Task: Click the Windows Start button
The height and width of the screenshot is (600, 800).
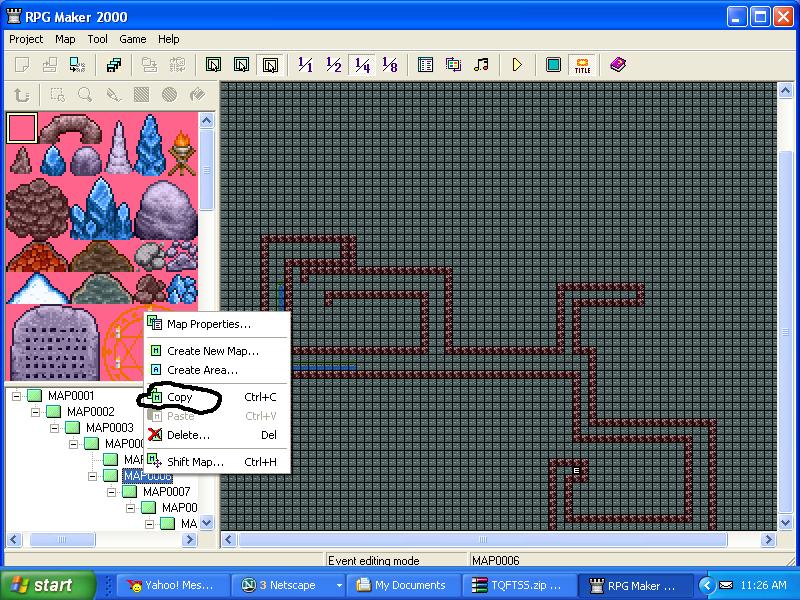Action: click(x=47, y=585)
